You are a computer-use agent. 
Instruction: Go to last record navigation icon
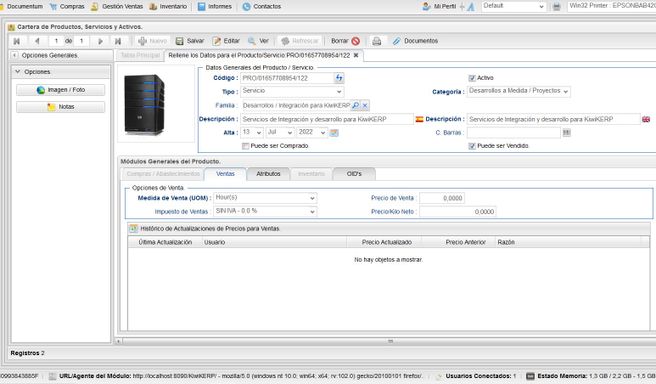pyautogui.click(x=118, y=41)
